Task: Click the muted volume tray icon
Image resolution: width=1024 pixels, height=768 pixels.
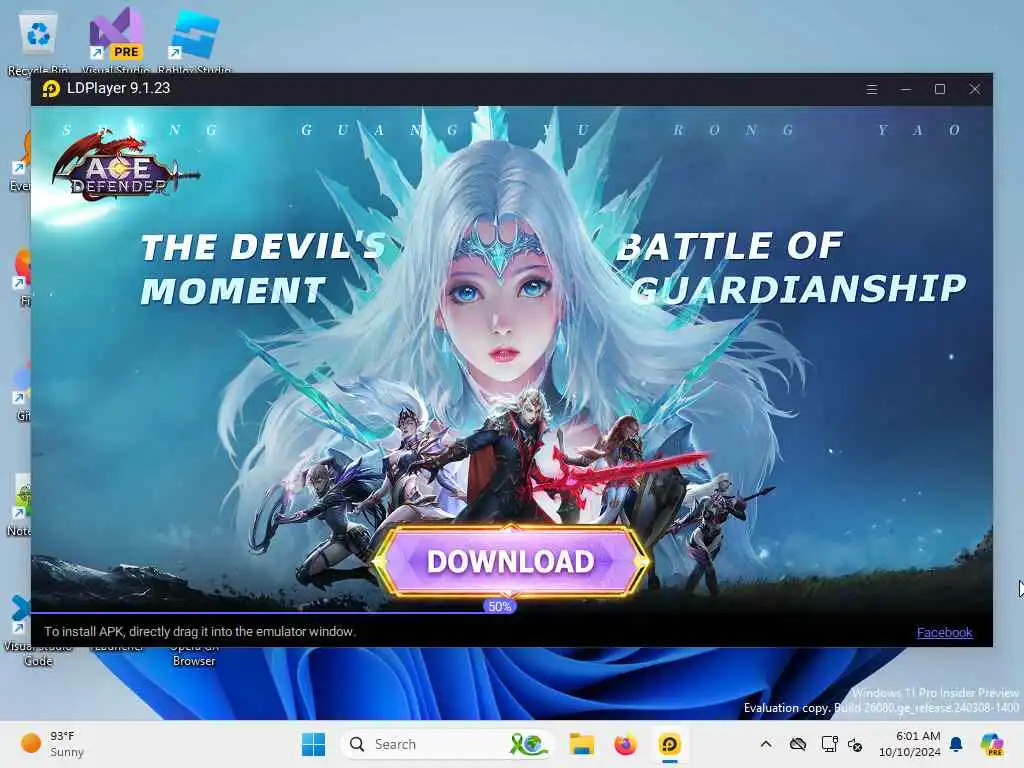Action: [855, 744]
